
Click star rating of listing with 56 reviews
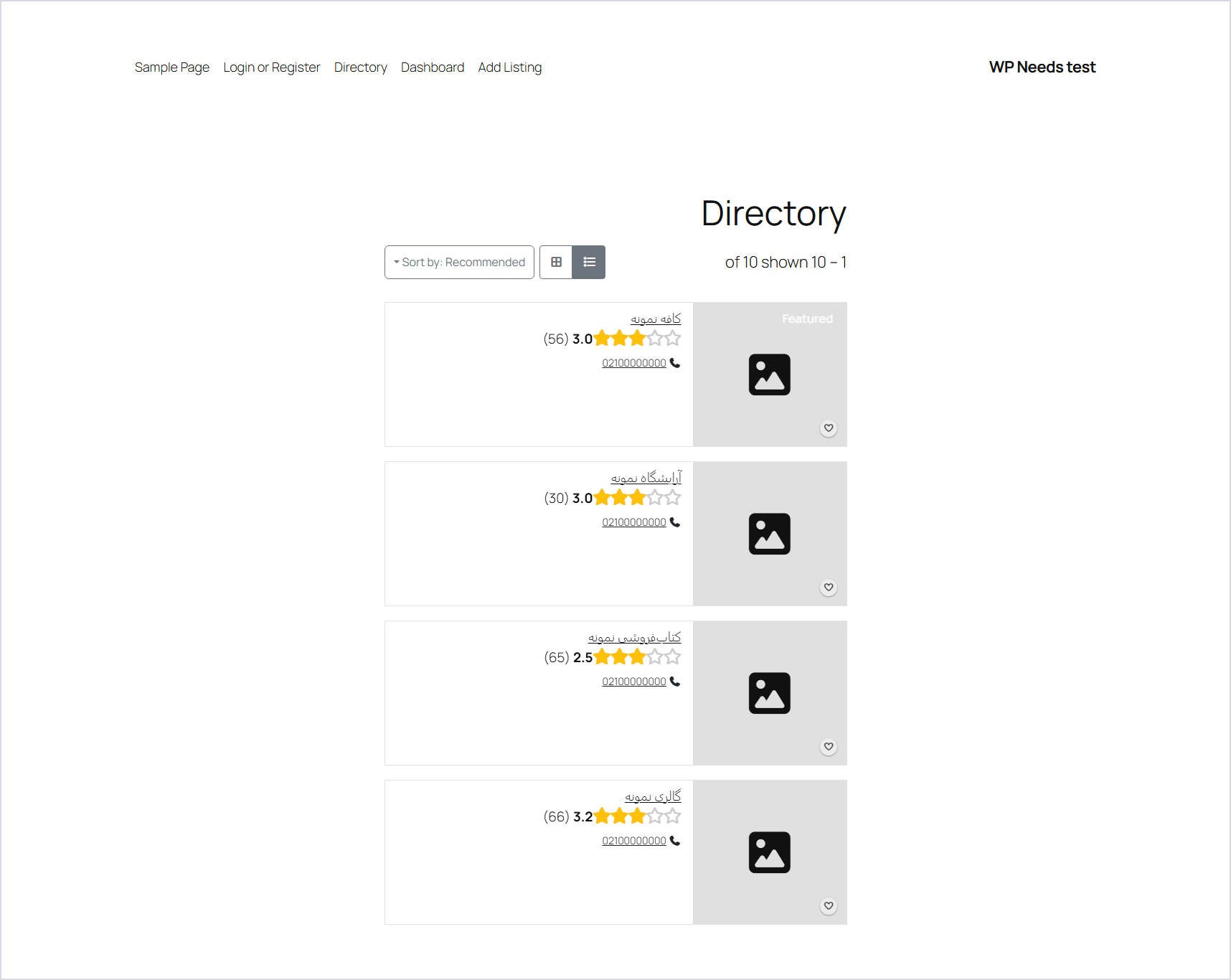(x=638, y=339)
